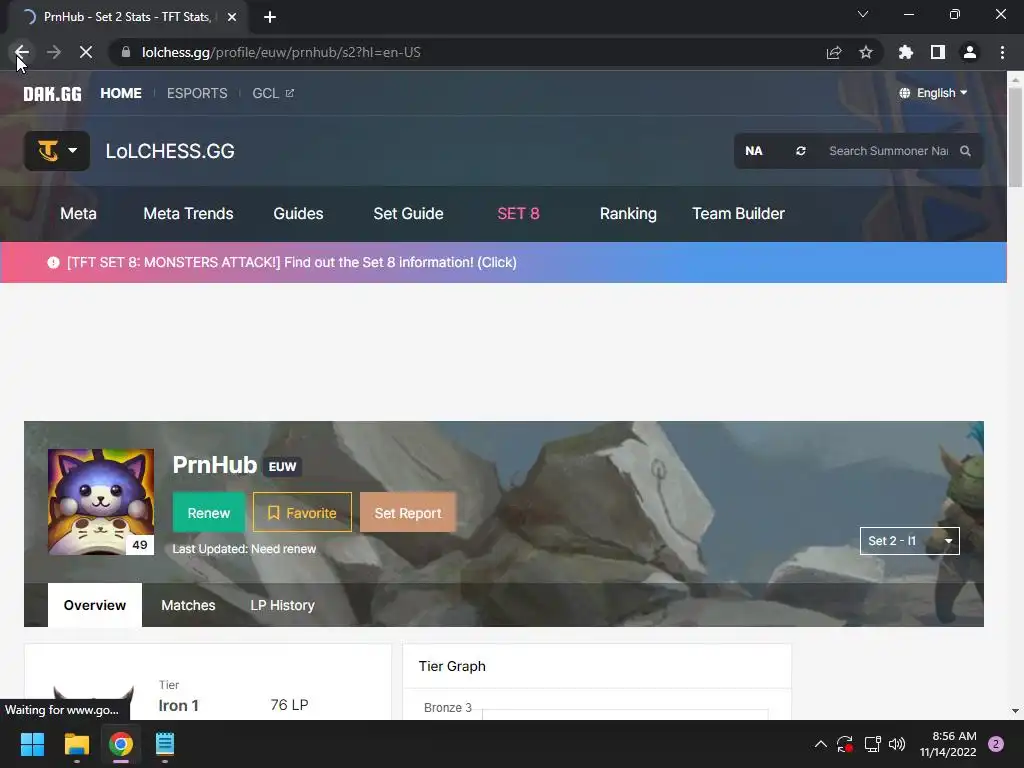This screenshot has width=1024, height=768.
Task: Click the tab search chevron in title bar
Action: [x=863, y=14]
